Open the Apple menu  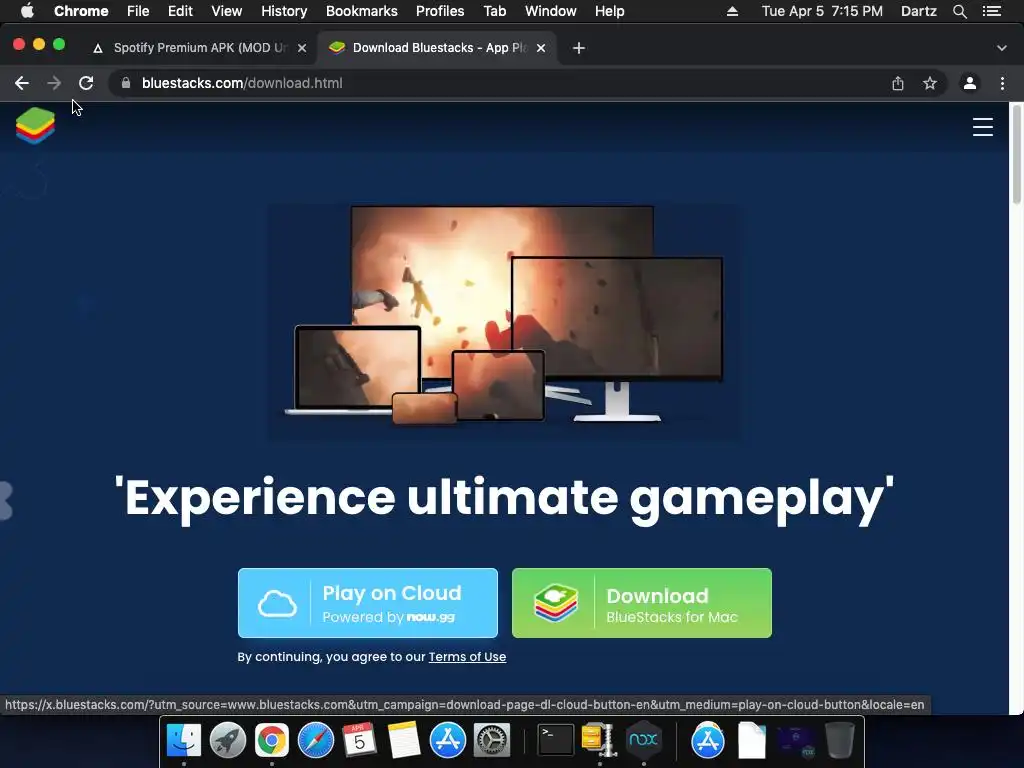(27, 11)
